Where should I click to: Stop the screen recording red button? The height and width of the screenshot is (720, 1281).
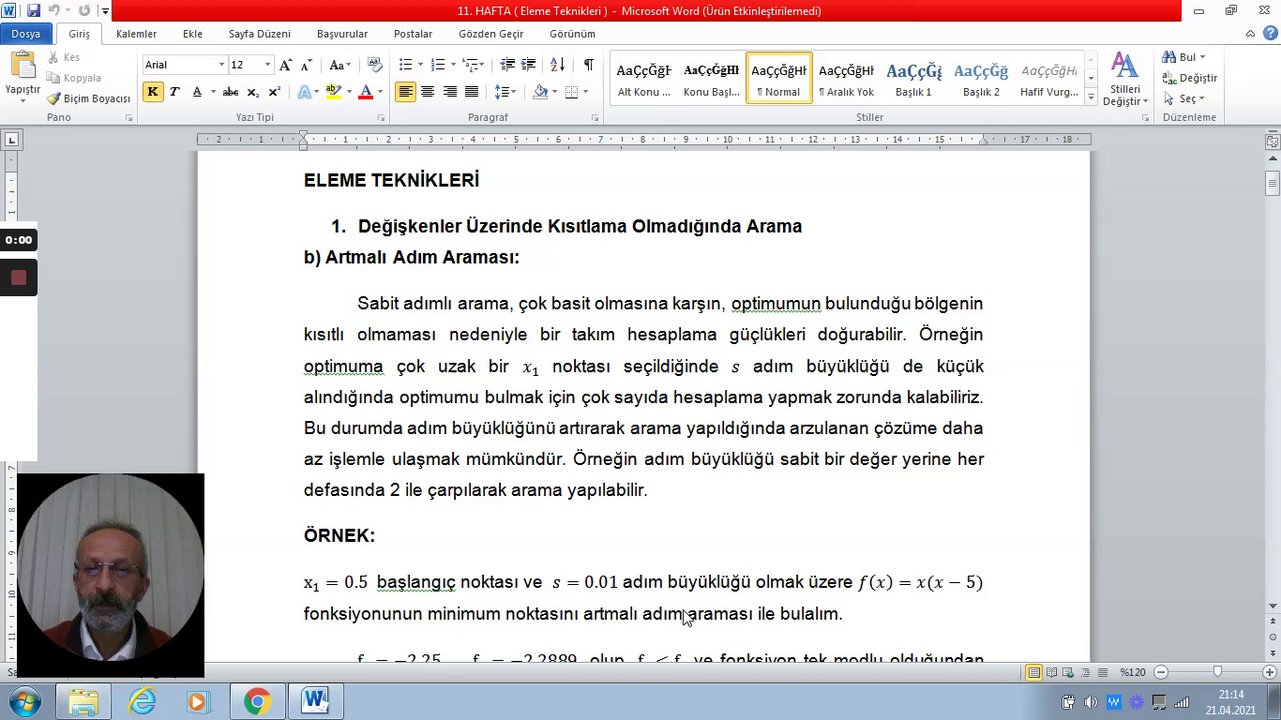coord(18,277)
